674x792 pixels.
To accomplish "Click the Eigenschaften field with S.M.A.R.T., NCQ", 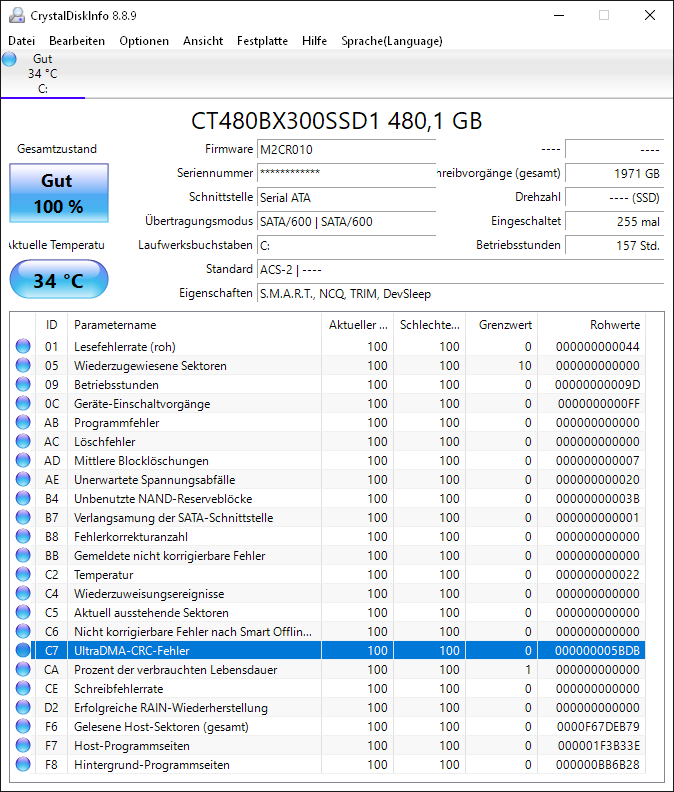I will [460, 293].
